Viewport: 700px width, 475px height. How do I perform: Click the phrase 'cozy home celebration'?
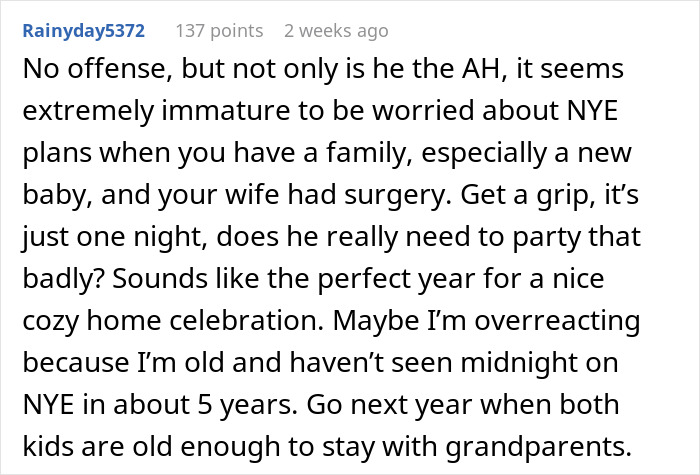[x=173, y=321]
